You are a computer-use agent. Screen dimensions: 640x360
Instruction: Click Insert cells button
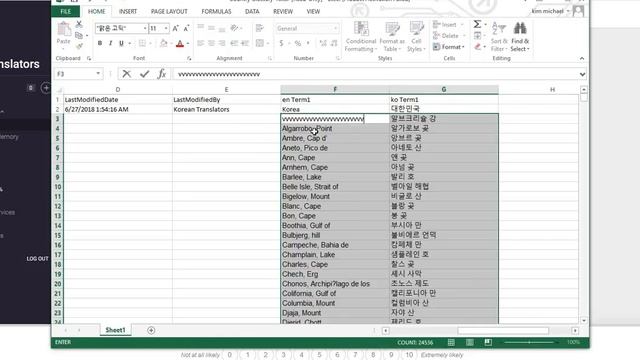pos(449,25)
